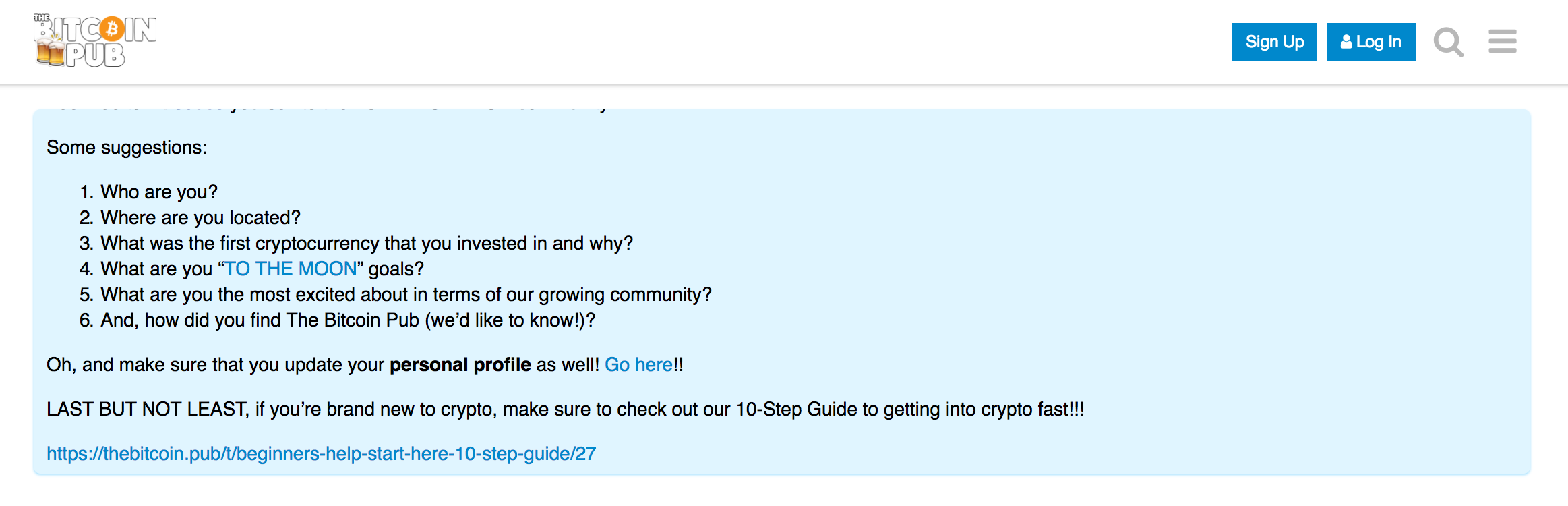Viewport: 1568px width, 506px height.
Task: Click the Sign Up button
Action: coord(1273,41)
